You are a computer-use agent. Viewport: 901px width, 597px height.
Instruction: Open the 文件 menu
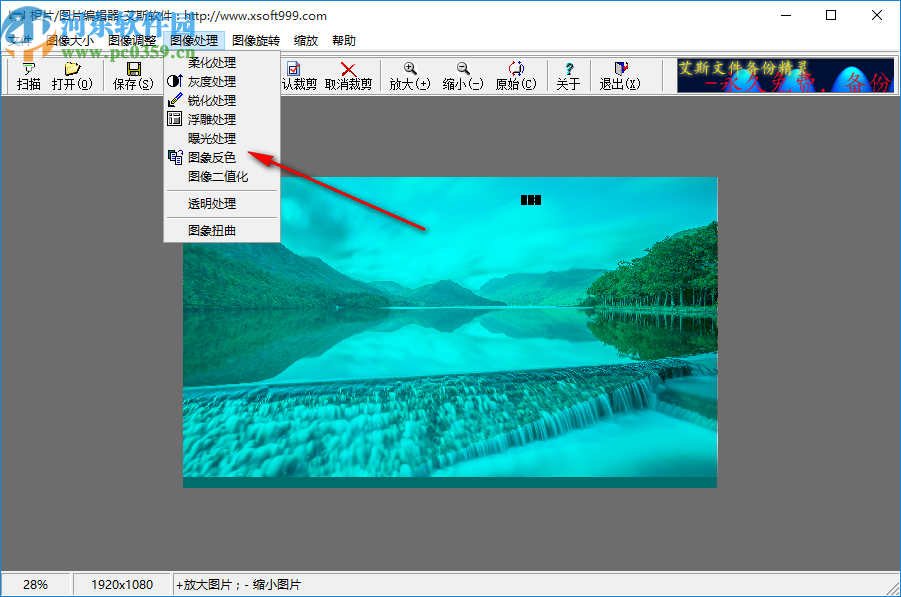[20, 40]
